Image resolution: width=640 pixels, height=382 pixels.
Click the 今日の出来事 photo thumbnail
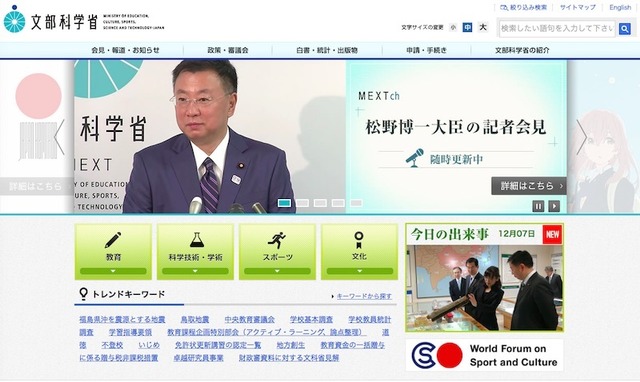coord(484,288)
